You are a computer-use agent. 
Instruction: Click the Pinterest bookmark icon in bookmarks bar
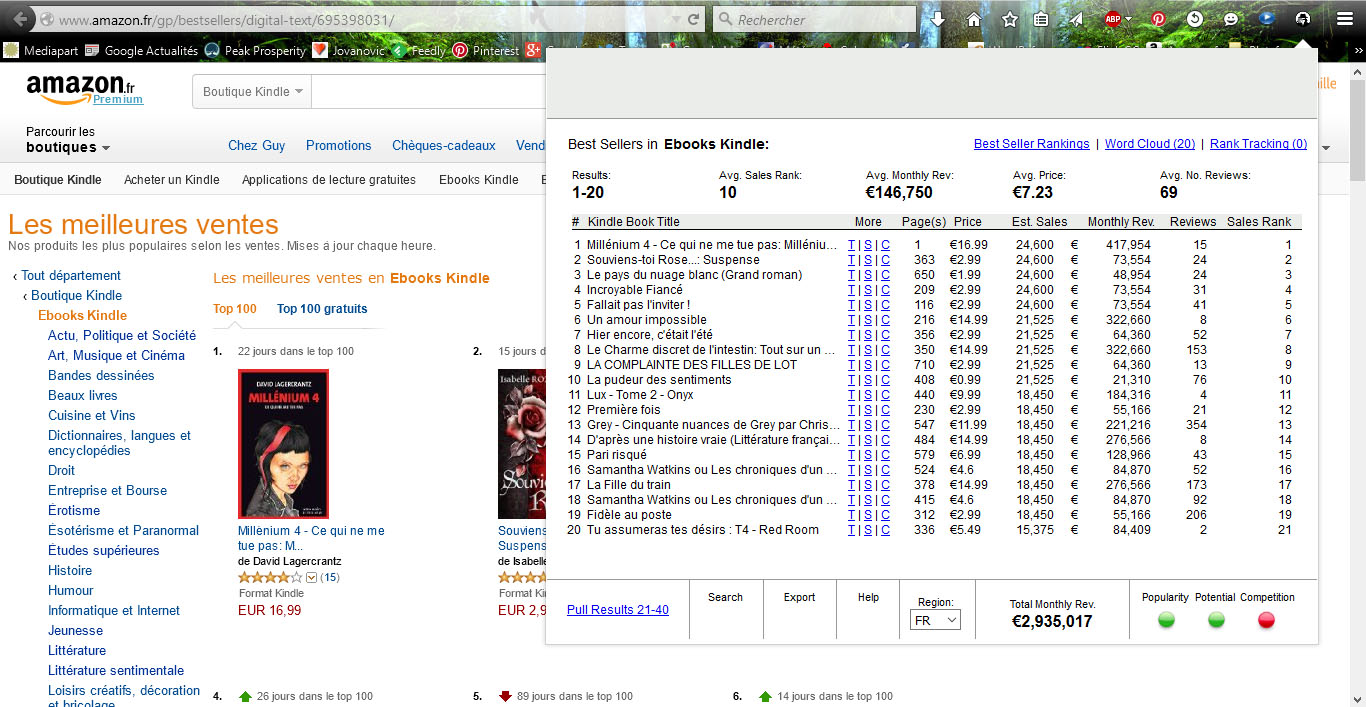click(460, 50)
